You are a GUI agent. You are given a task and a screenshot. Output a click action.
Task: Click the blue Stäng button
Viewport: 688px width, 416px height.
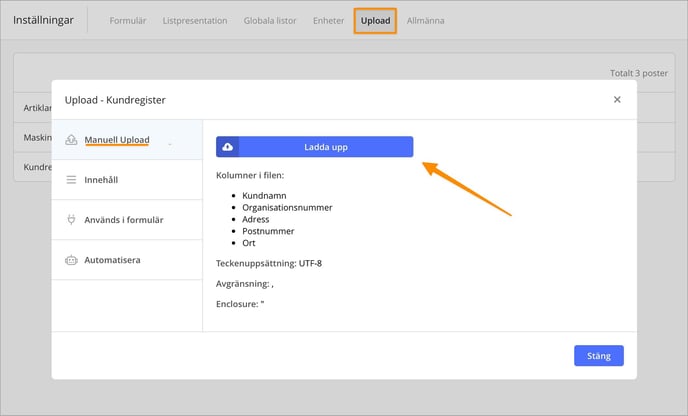pos(599,356)
